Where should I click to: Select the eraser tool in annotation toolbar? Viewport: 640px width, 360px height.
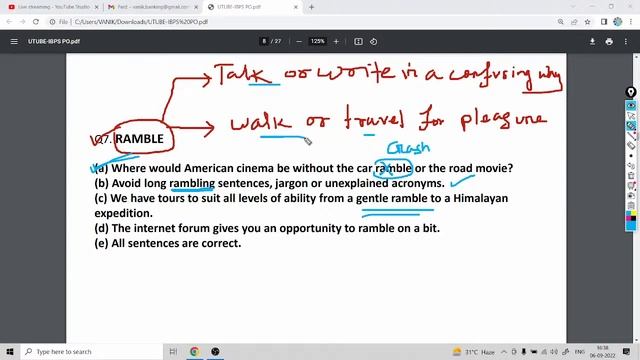[x=631, y=146]
